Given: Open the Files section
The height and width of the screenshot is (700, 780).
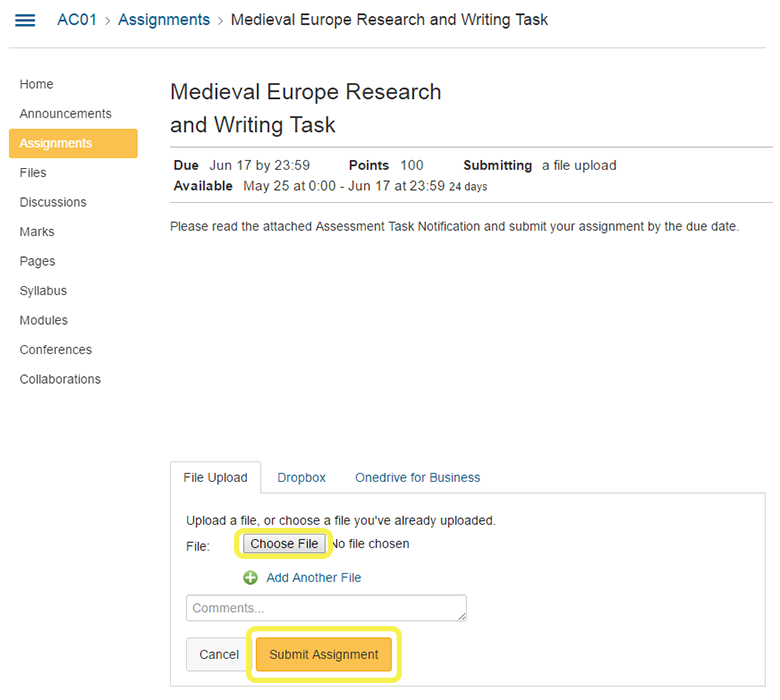Looking at the screenshot, I should [x=33, y=173].
